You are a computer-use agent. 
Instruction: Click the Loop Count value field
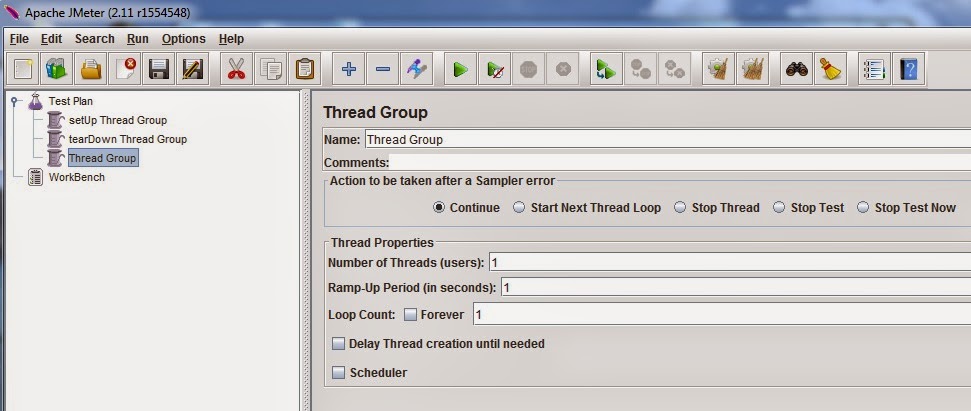point(722,314)
